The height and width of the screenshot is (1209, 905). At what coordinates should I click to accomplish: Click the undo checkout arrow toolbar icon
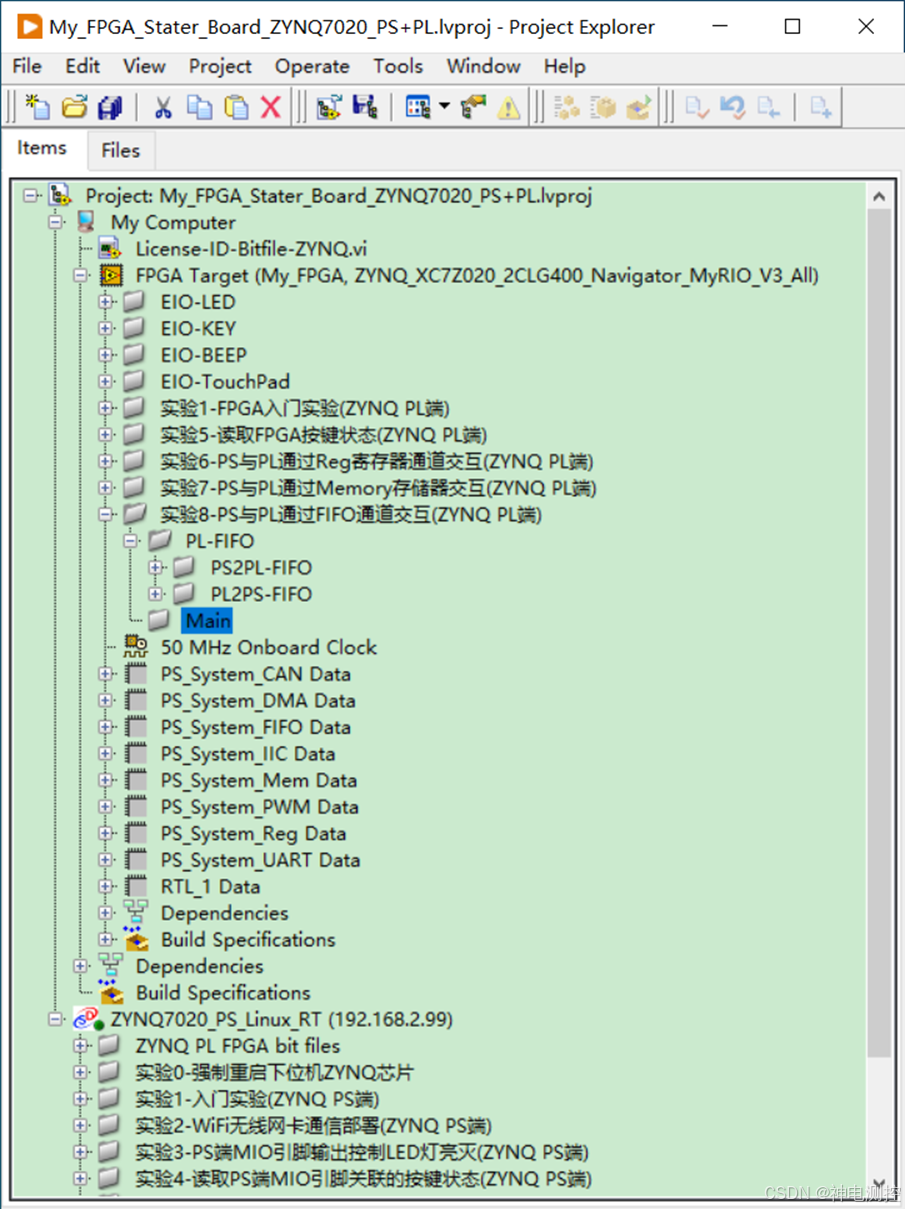click(x=733, y=107)
